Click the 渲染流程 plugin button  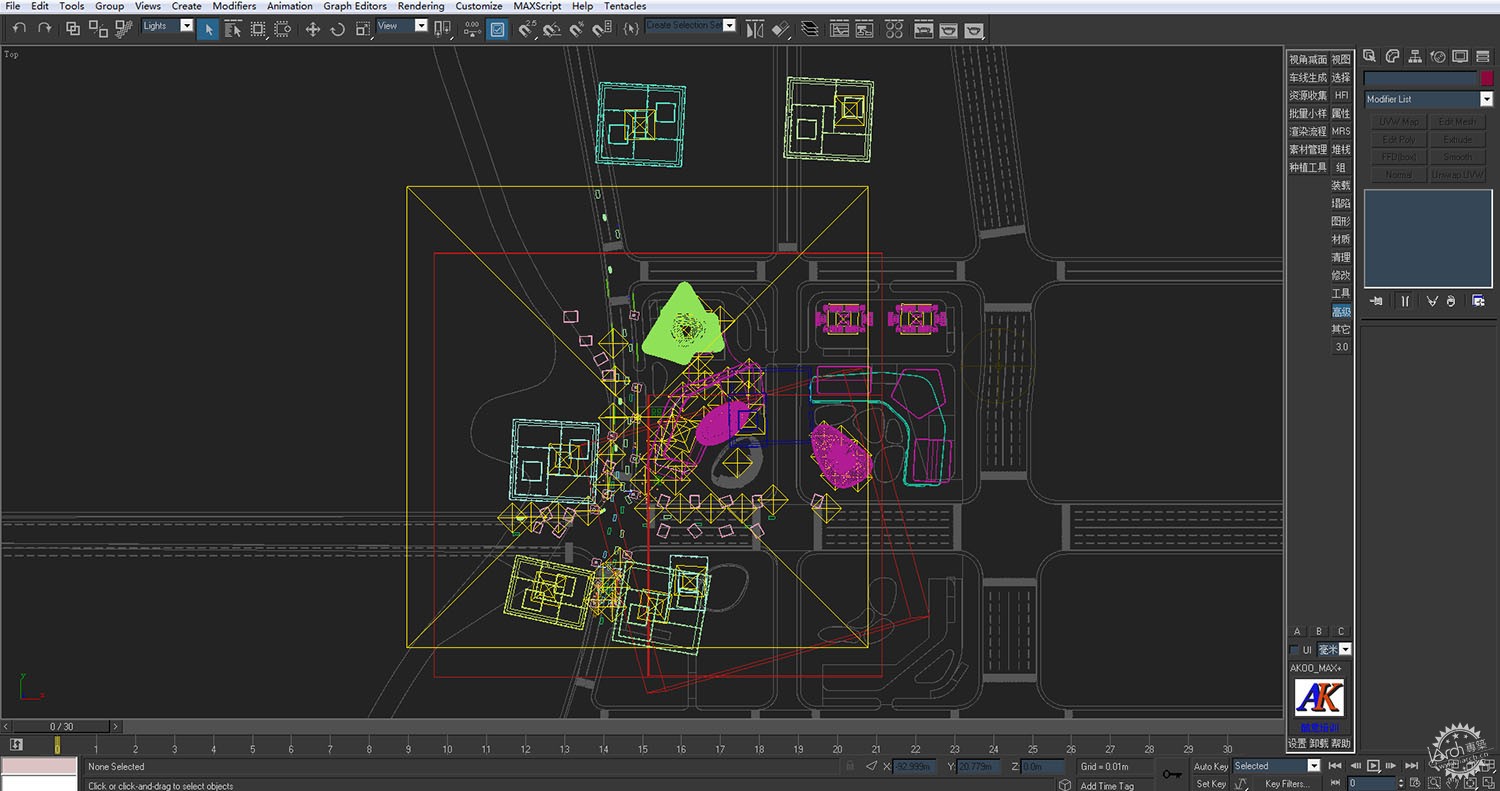pyautogui.click(x=1308, y=132)
